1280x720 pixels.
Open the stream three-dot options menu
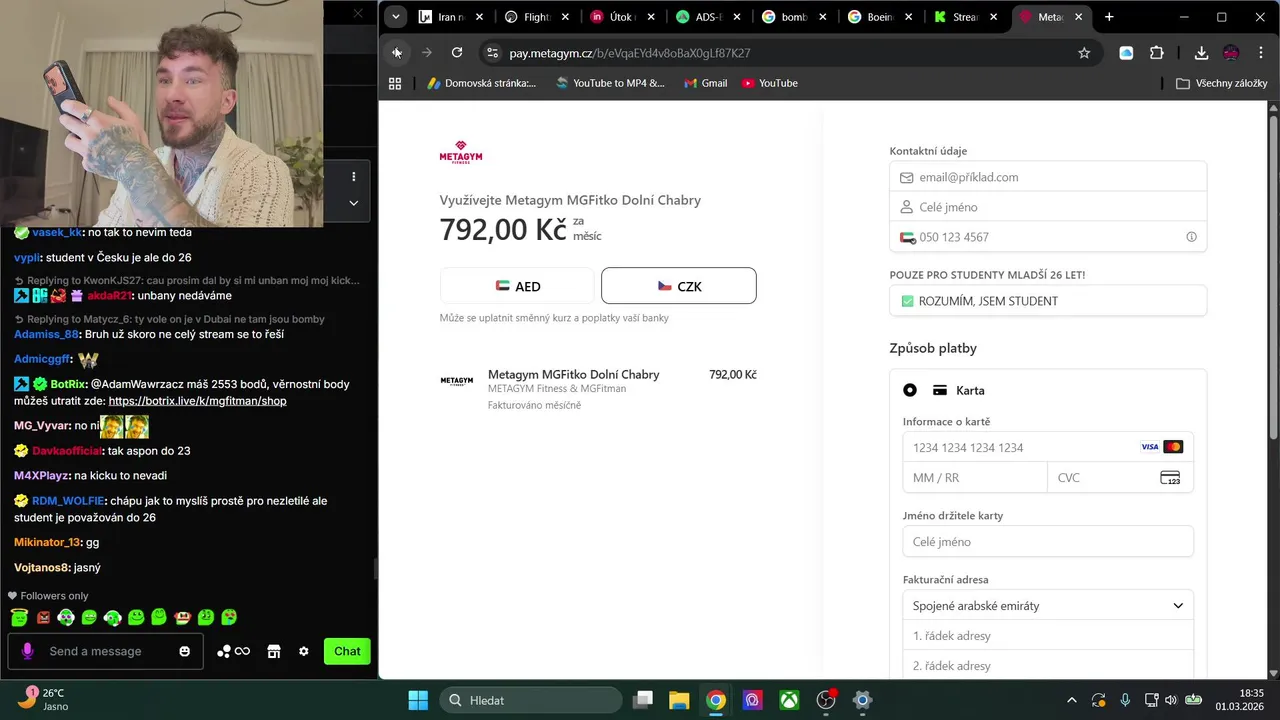pyautogui.click(x=353, y=177)
